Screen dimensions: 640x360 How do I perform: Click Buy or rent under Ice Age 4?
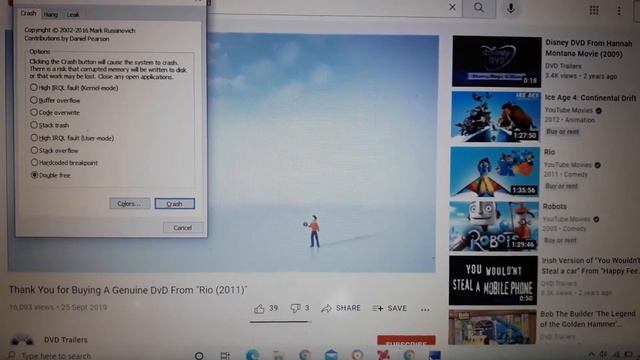562,131
